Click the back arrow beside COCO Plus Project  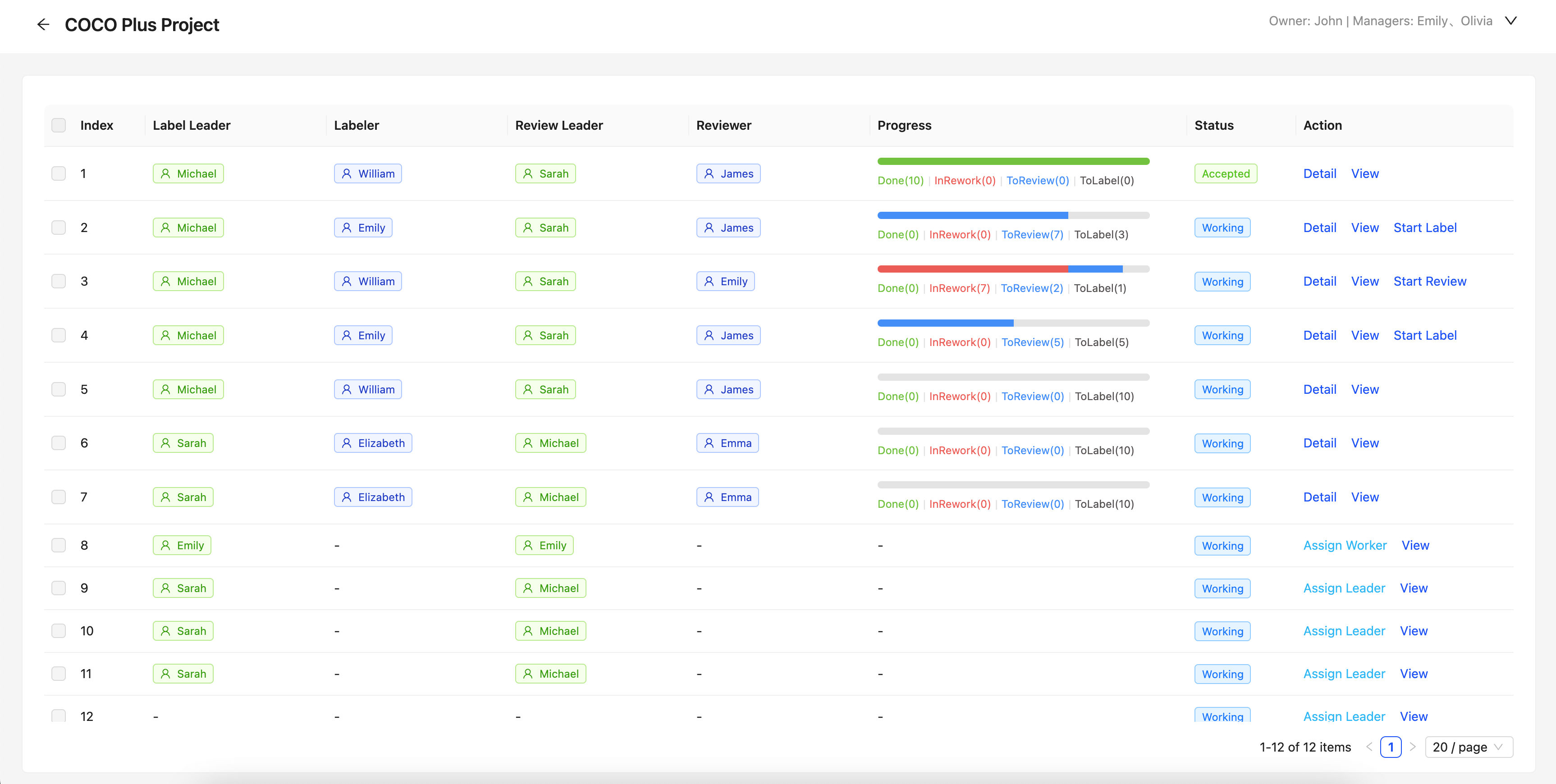tap(43, 25)
